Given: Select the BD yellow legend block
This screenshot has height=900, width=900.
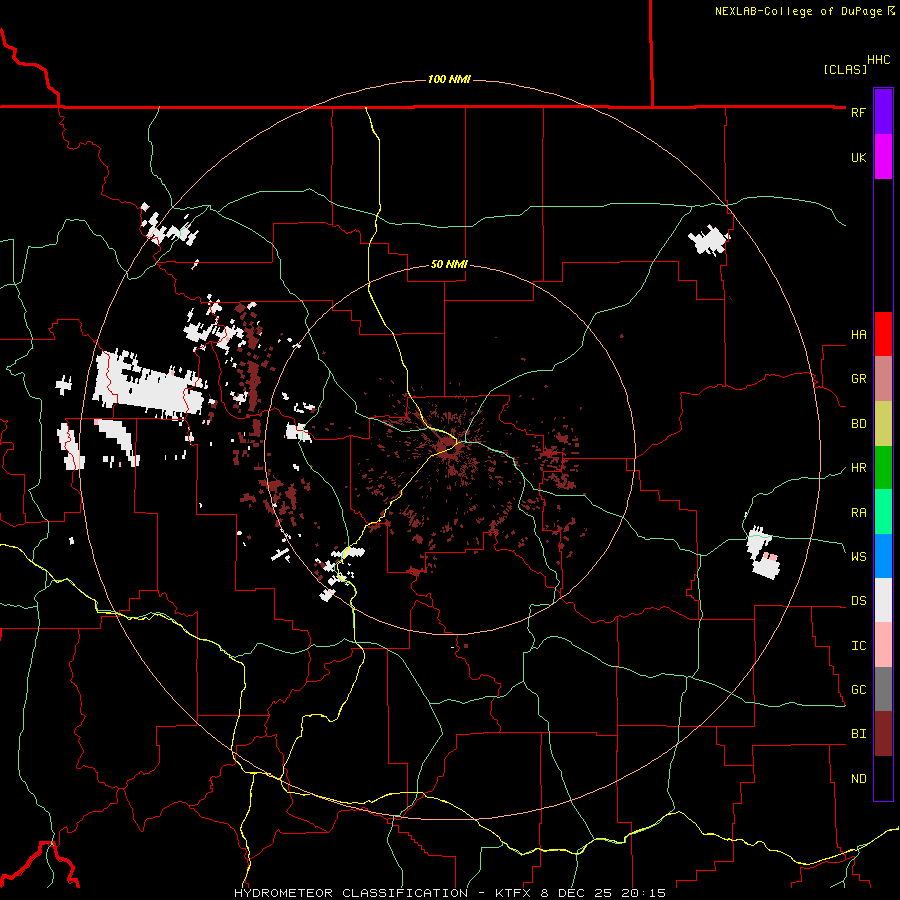Looking at the screenshot, I should pyautogui.click(x=883, y=423).
